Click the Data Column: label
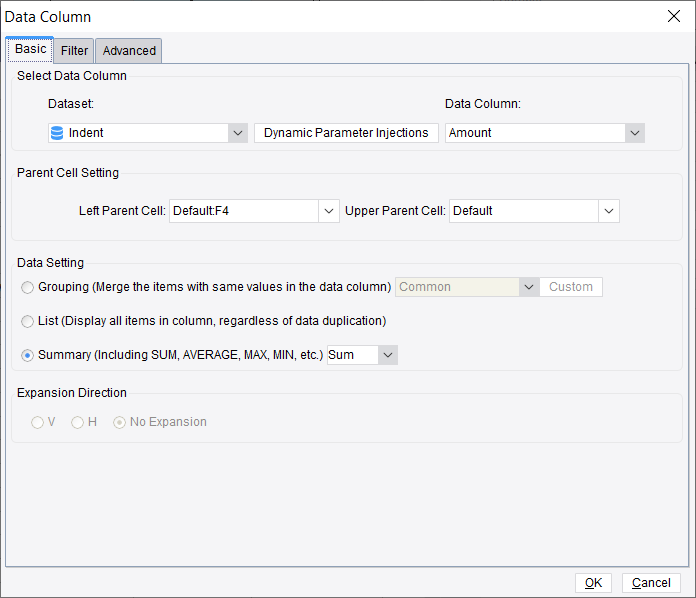Image resolution: width=696 pixels, height=598 pixels. click(x=483, y=104)
